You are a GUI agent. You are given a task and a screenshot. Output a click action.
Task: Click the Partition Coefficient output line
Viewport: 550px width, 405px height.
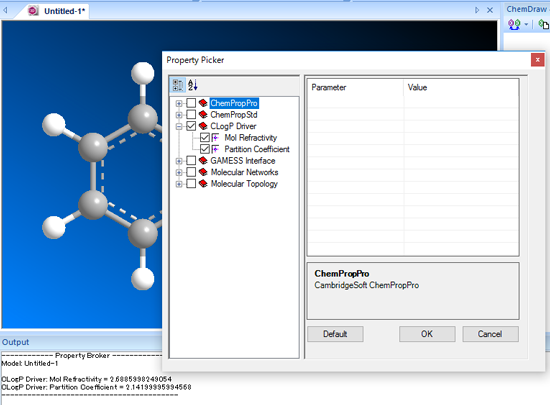(96, 387)
